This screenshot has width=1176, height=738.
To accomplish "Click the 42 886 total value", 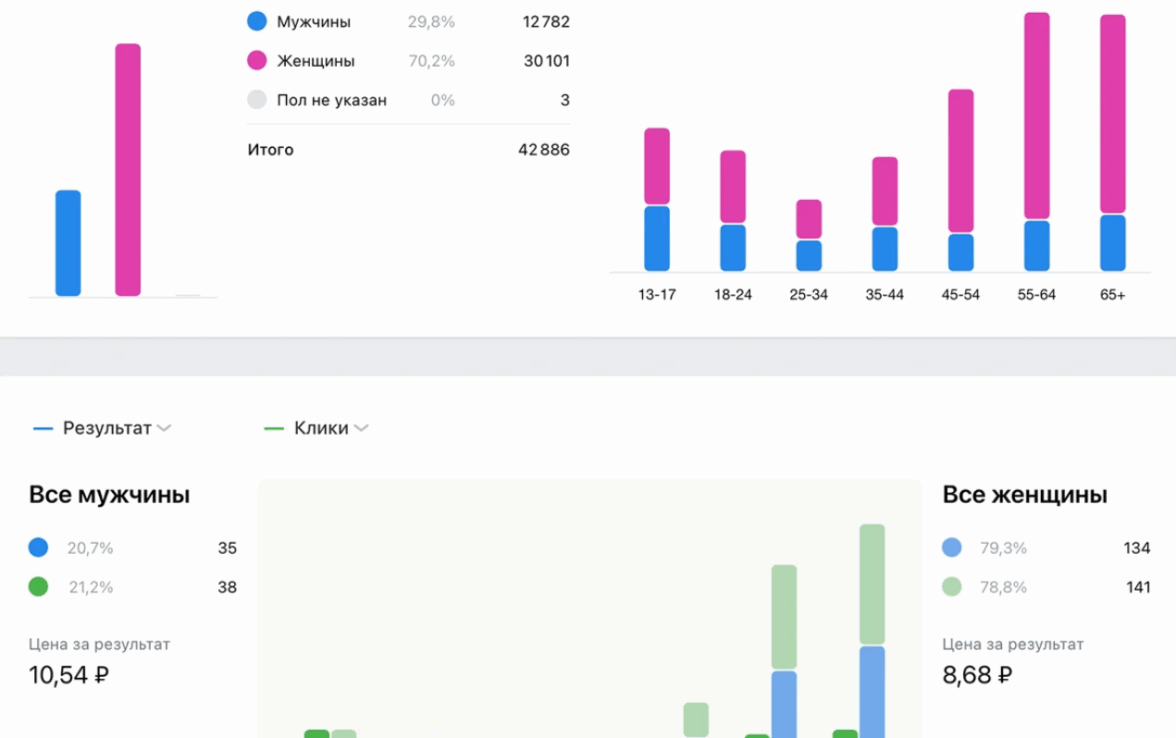I will pyautogui.click(x=544, y=149).
